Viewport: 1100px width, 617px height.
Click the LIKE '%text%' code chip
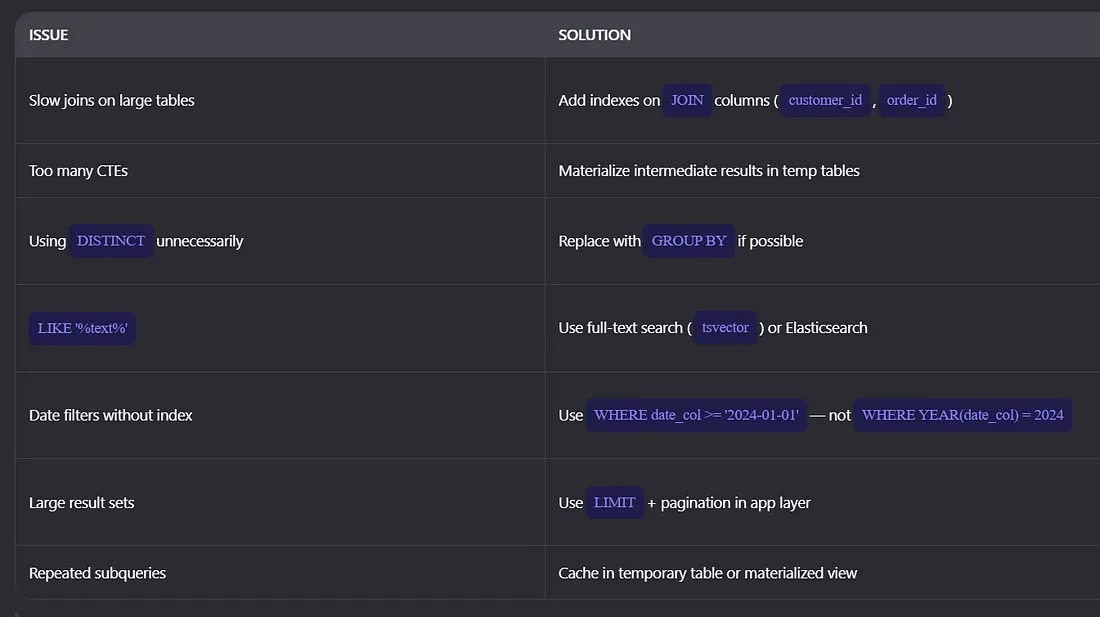[x=82, y=328]
